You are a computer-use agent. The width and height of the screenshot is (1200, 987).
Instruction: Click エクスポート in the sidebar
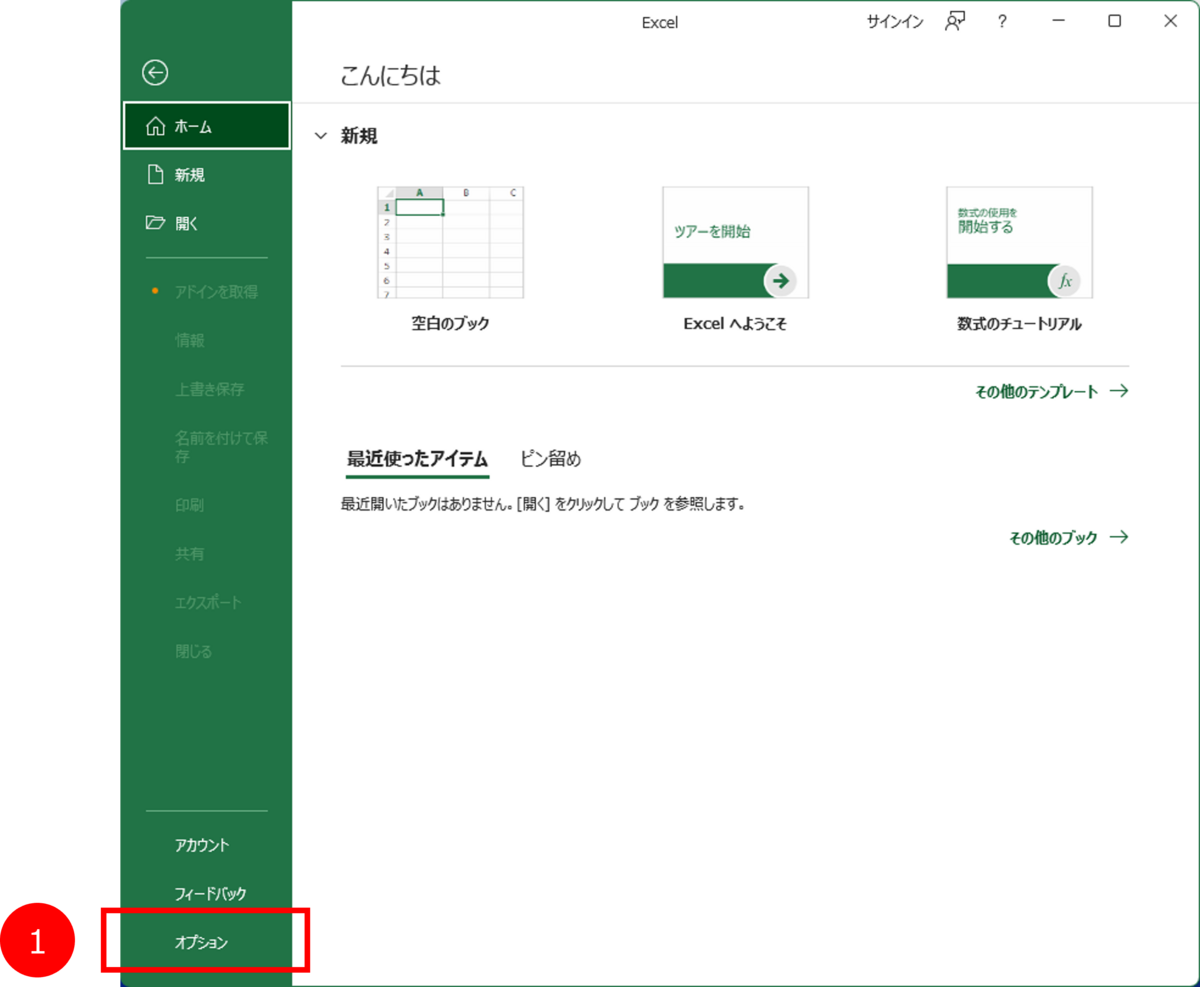click(x=207, y=602)
